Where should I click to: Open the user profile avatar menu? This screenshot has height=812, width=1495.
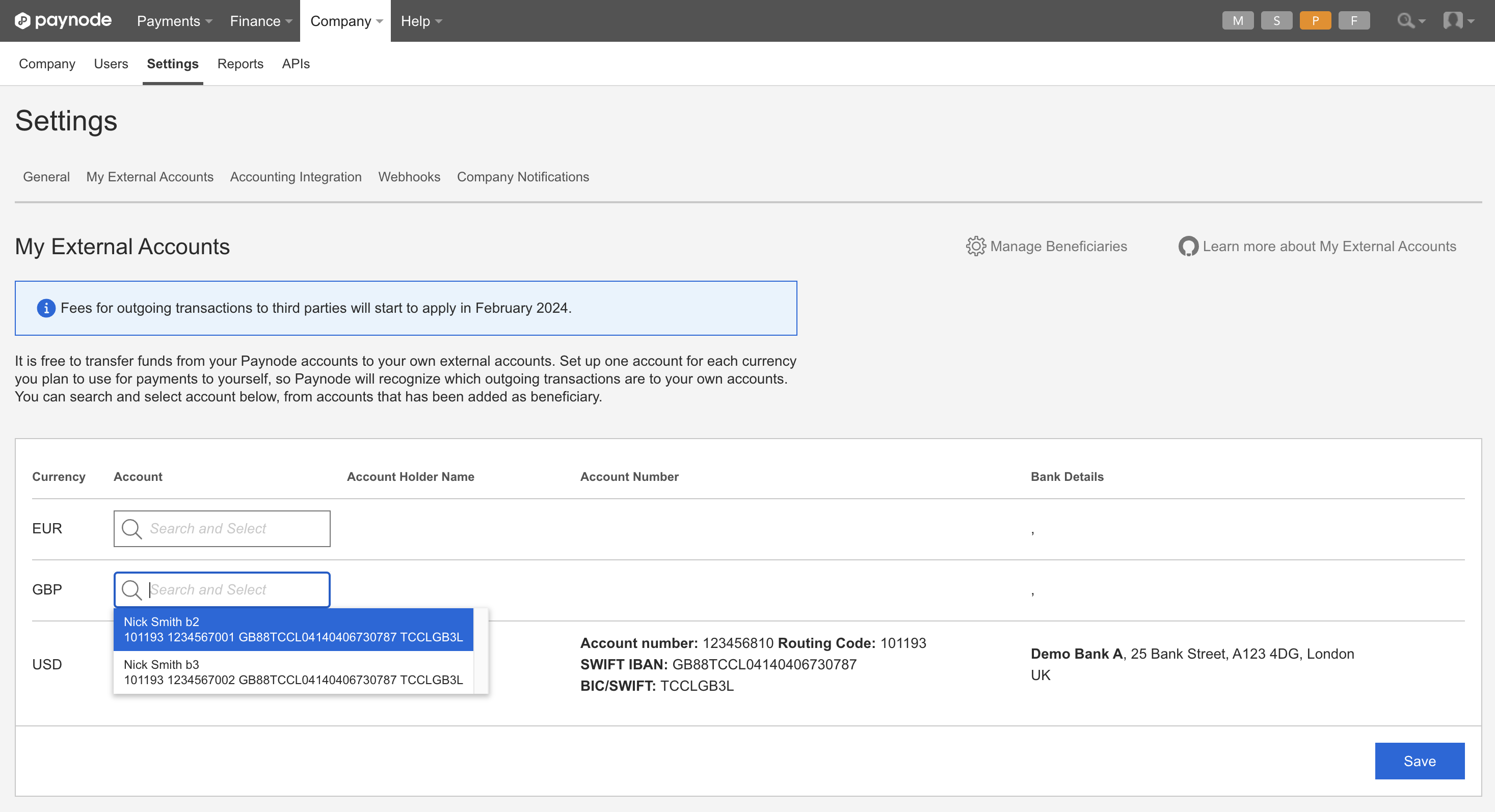[1458, 21]
